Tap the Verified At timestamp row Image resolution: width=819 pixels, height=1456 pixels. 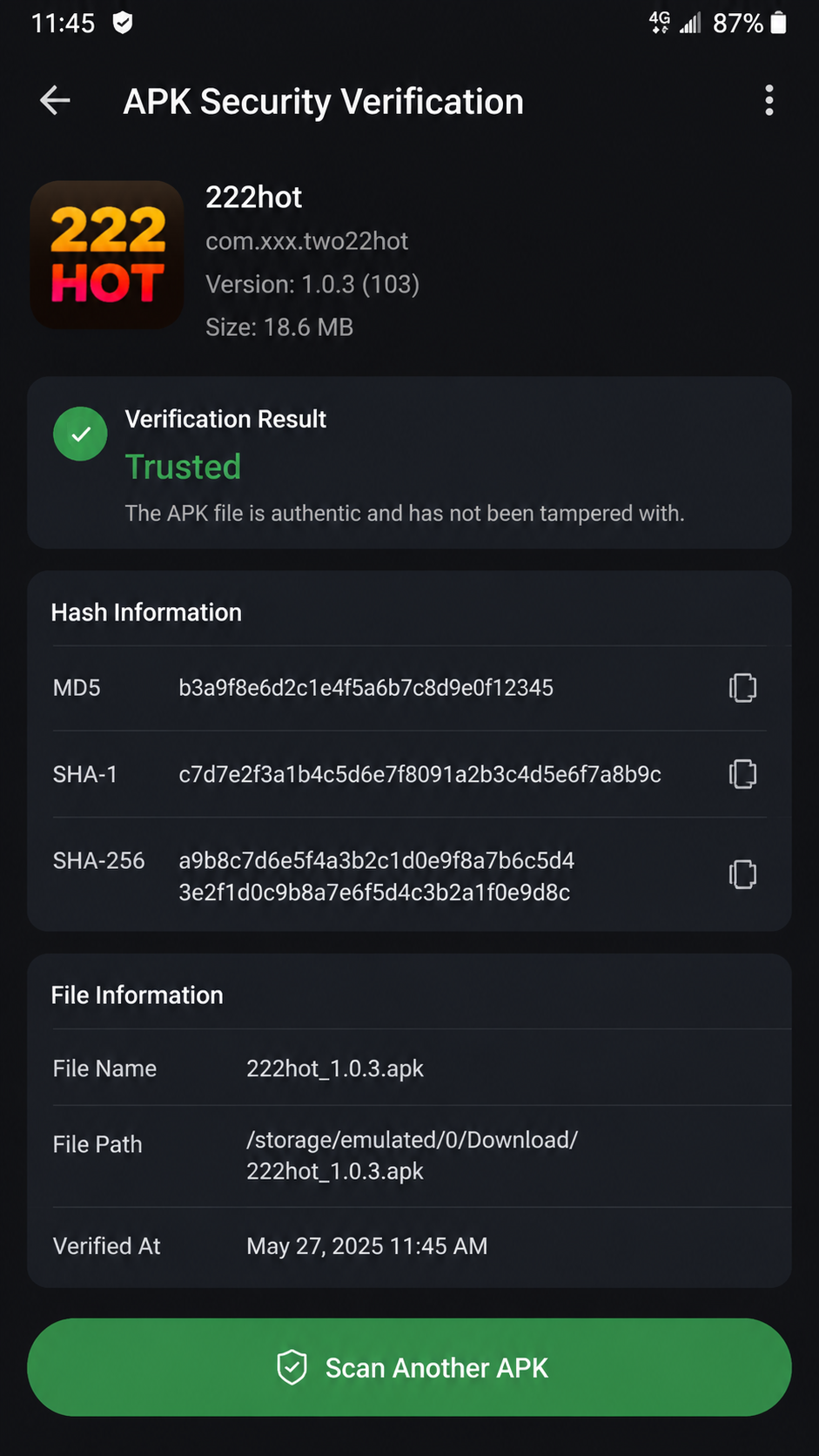[409, 1246]
